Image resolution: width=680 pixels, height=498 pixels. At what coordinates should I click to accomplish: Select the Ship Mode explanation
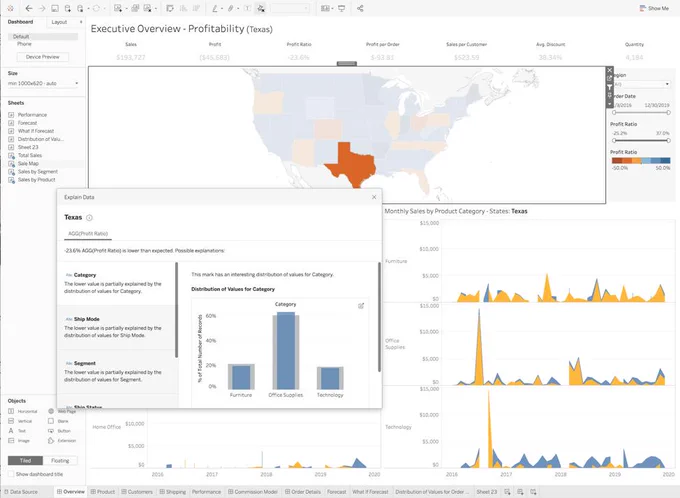point(116,327)
